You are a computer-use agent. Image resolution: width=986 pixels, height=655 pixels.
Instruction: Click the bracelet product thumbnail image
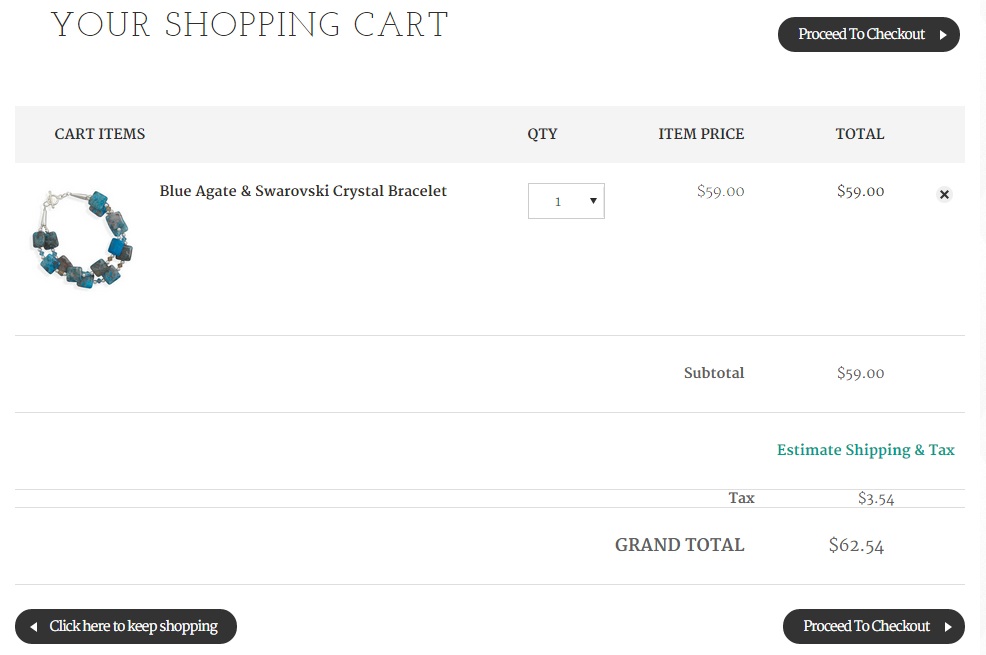(x=81, y=237)
